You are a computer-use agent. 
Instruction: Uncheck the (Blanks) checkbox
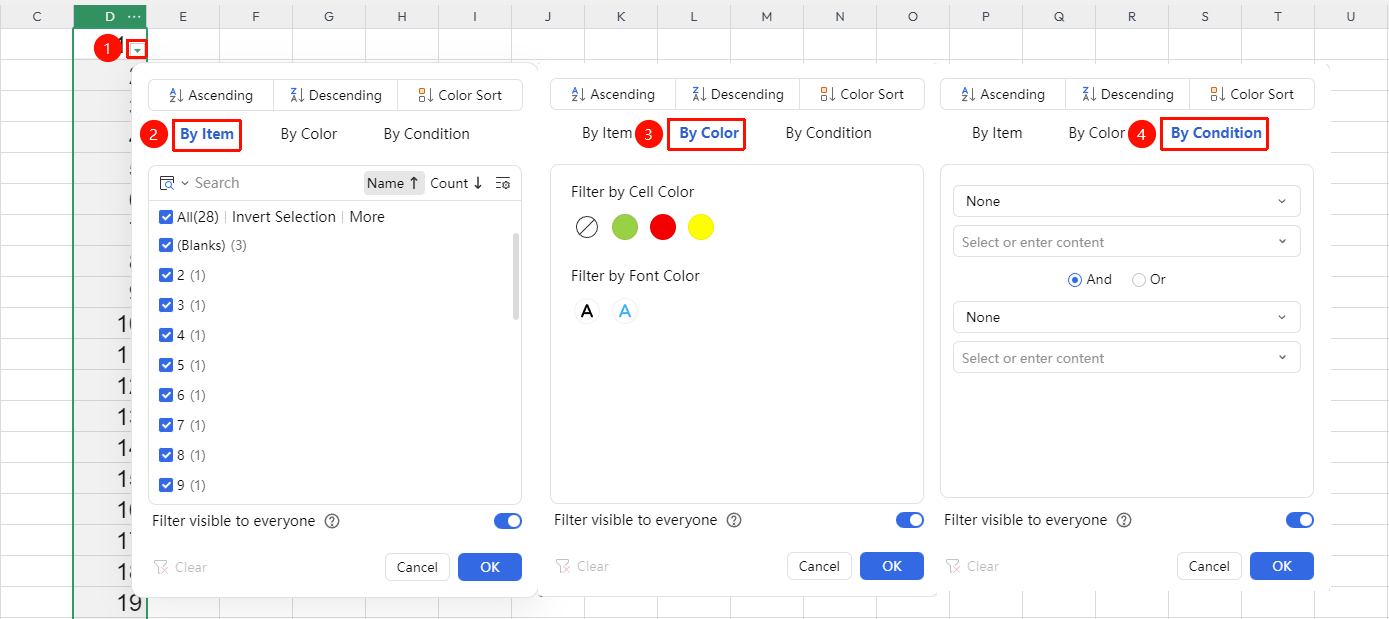[x=166, y=245]
